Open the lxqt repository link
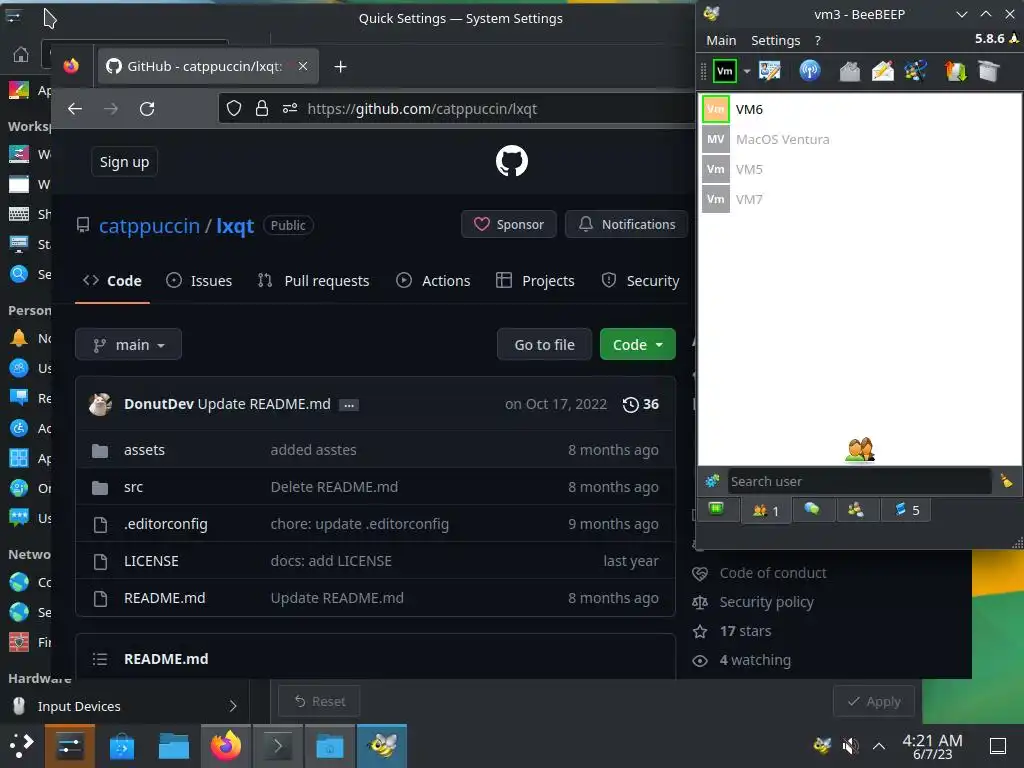Image resolution: width=1024 pixels, height=768 pixels. [x=234, y=226]
